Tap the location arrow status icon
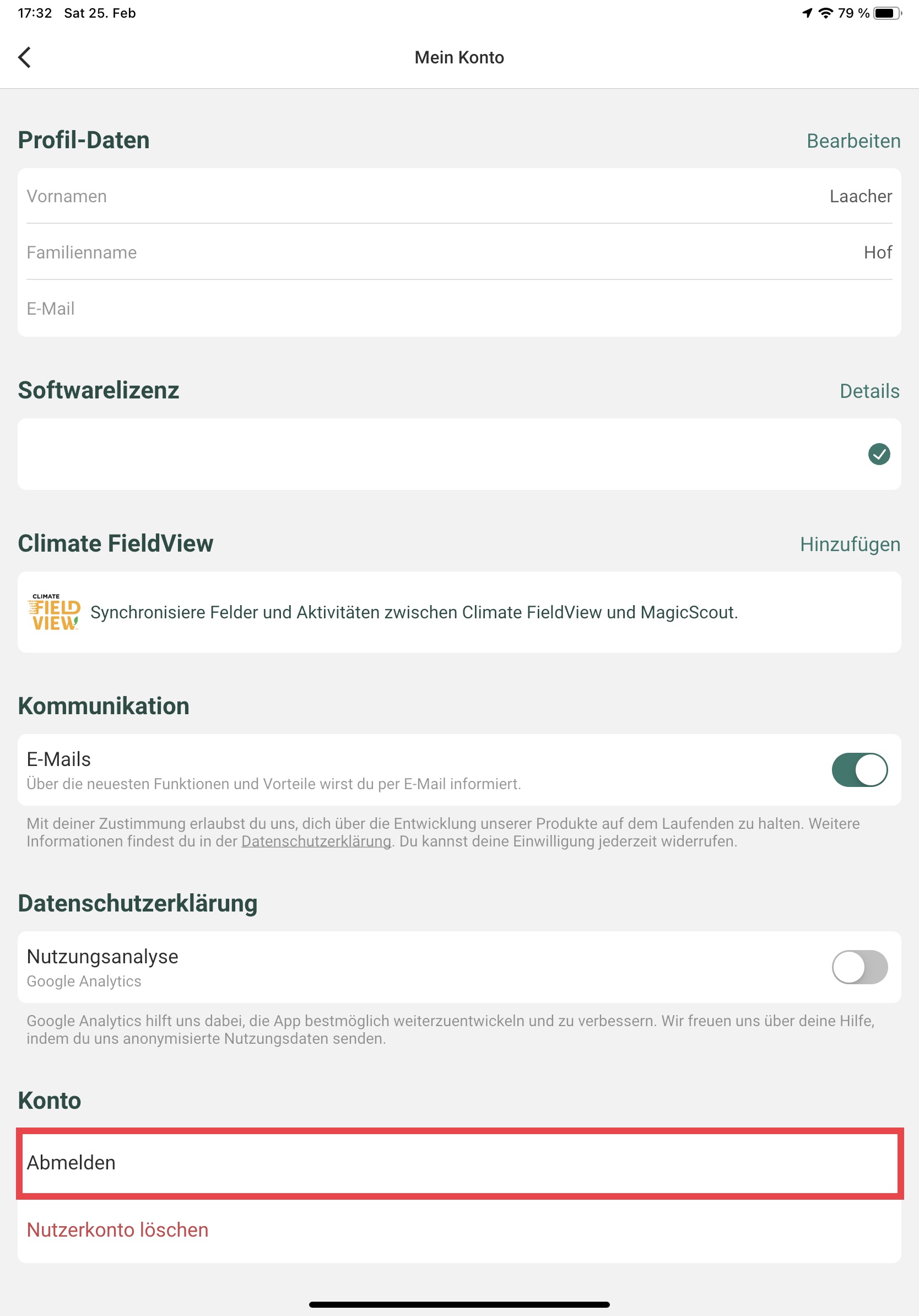 807,13
